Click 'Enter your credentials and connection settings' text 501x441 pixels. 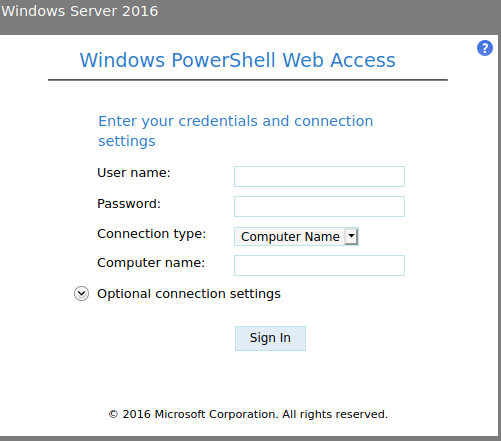click(236, 131)
